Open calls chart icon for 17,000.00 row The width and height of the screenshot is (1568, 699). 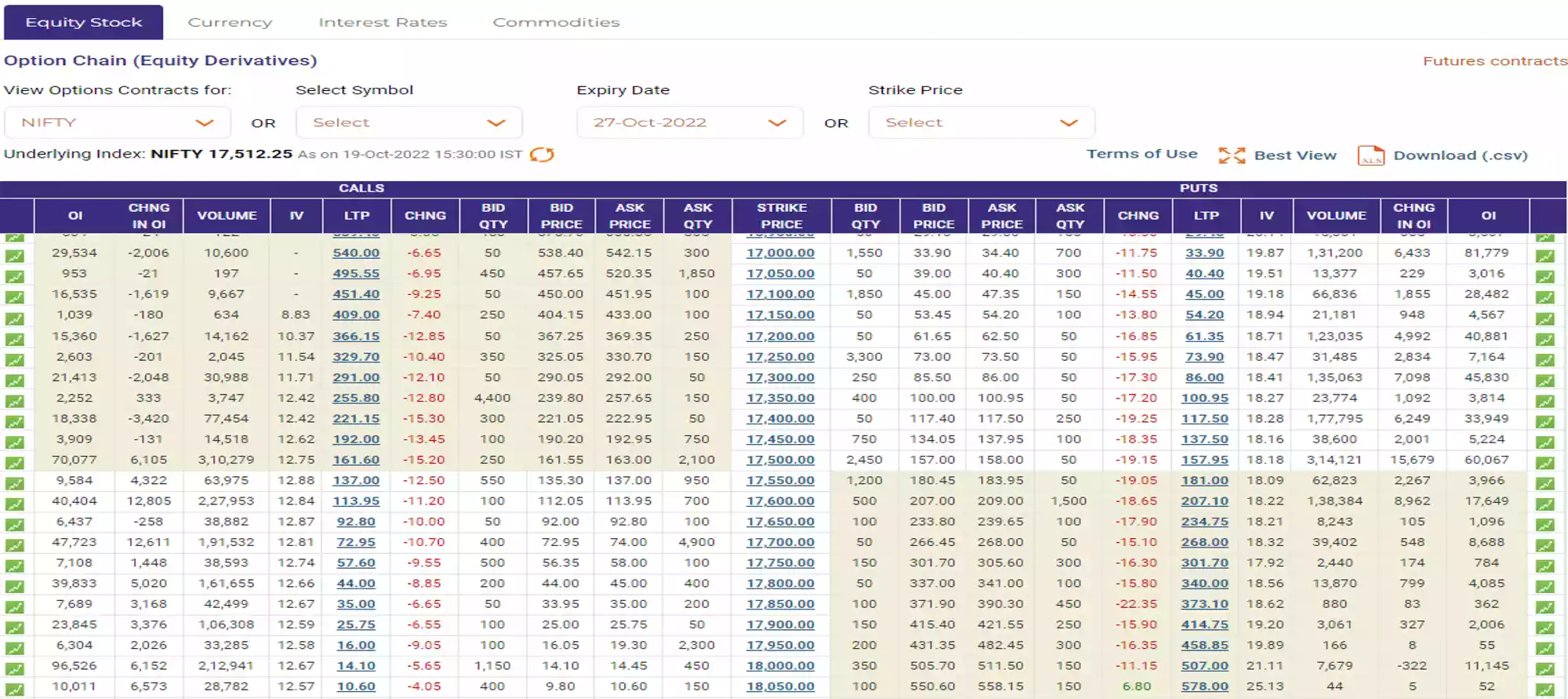point(15,256)
